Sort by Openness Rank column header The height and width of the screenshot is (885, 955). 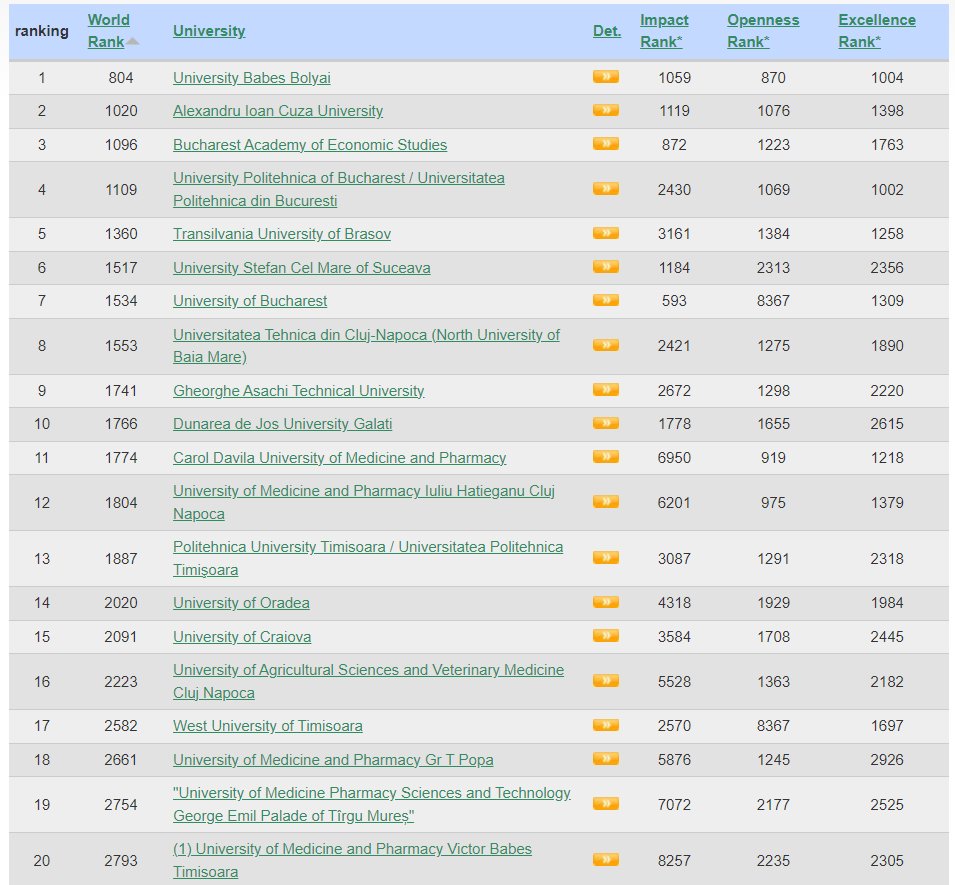click(763, 30)
